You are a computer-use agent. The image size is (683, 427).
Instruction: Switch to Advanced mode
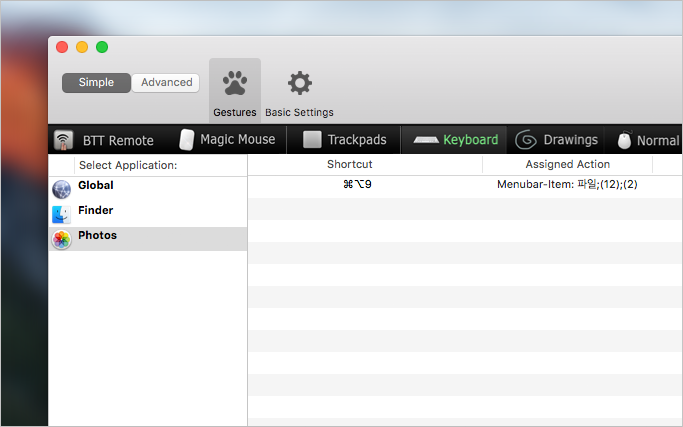tap(166, 82)
